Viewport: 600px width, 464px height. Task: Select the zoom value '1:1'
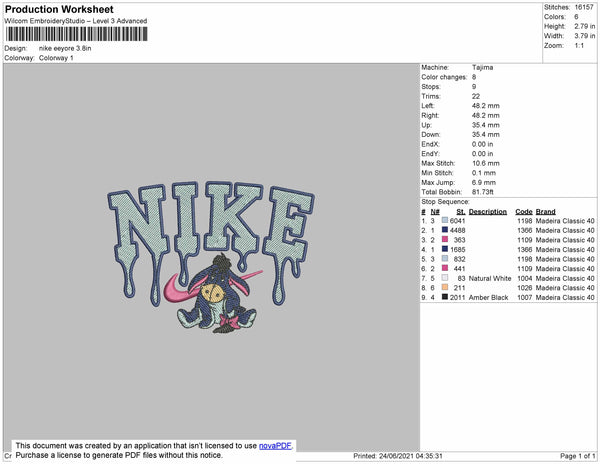point(579,46)
